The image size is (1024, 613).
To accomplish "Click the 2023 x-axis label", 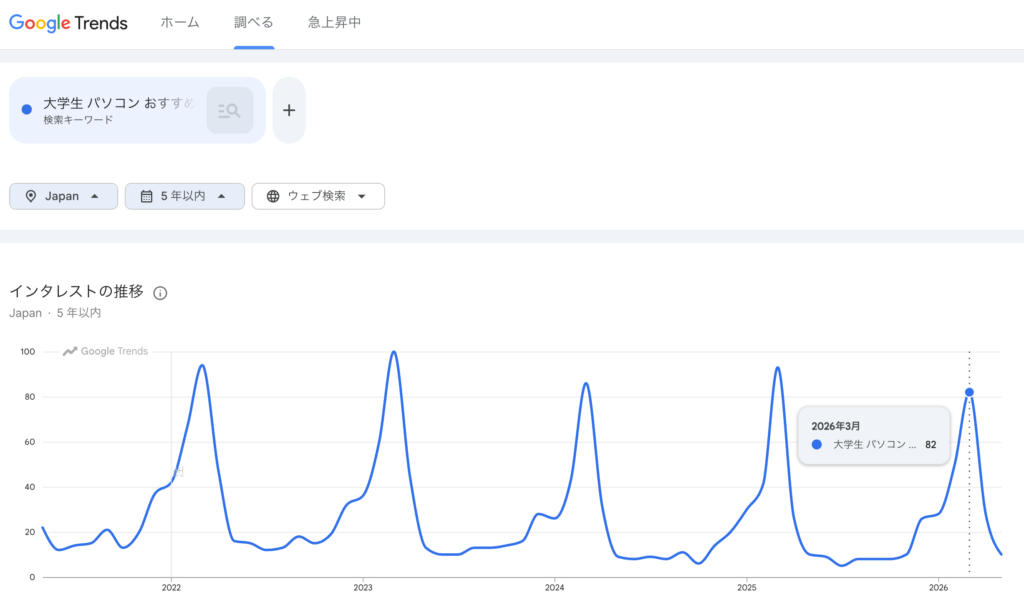I will 363,588.
